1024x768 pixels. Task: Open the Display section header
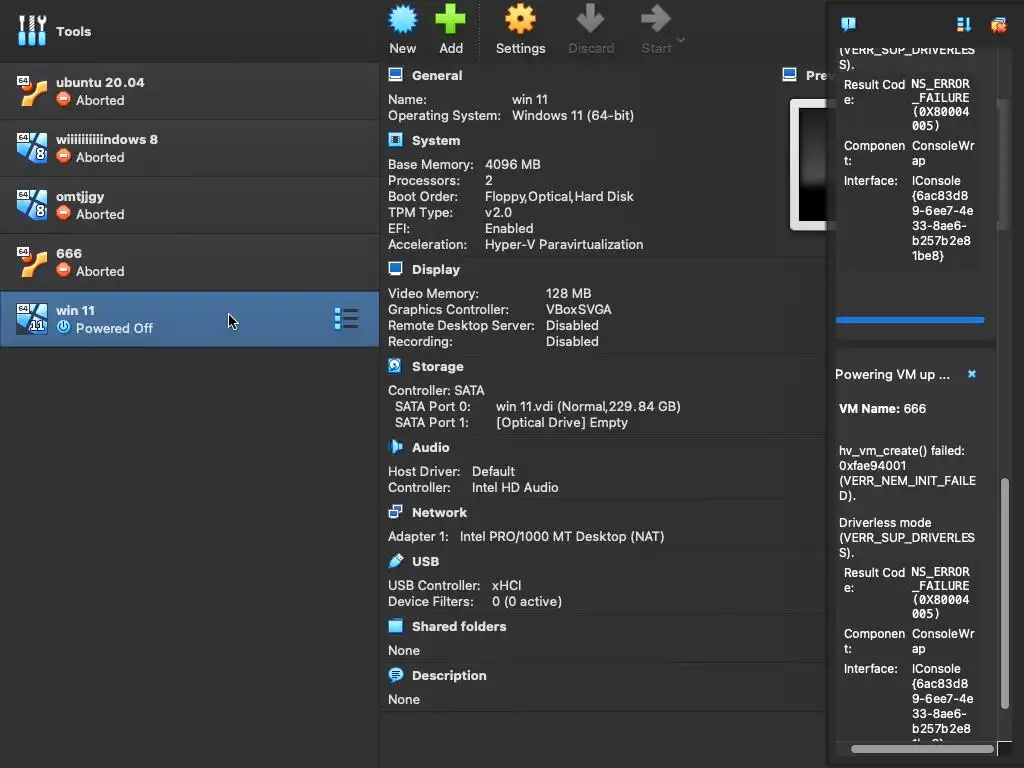point(436,269)
